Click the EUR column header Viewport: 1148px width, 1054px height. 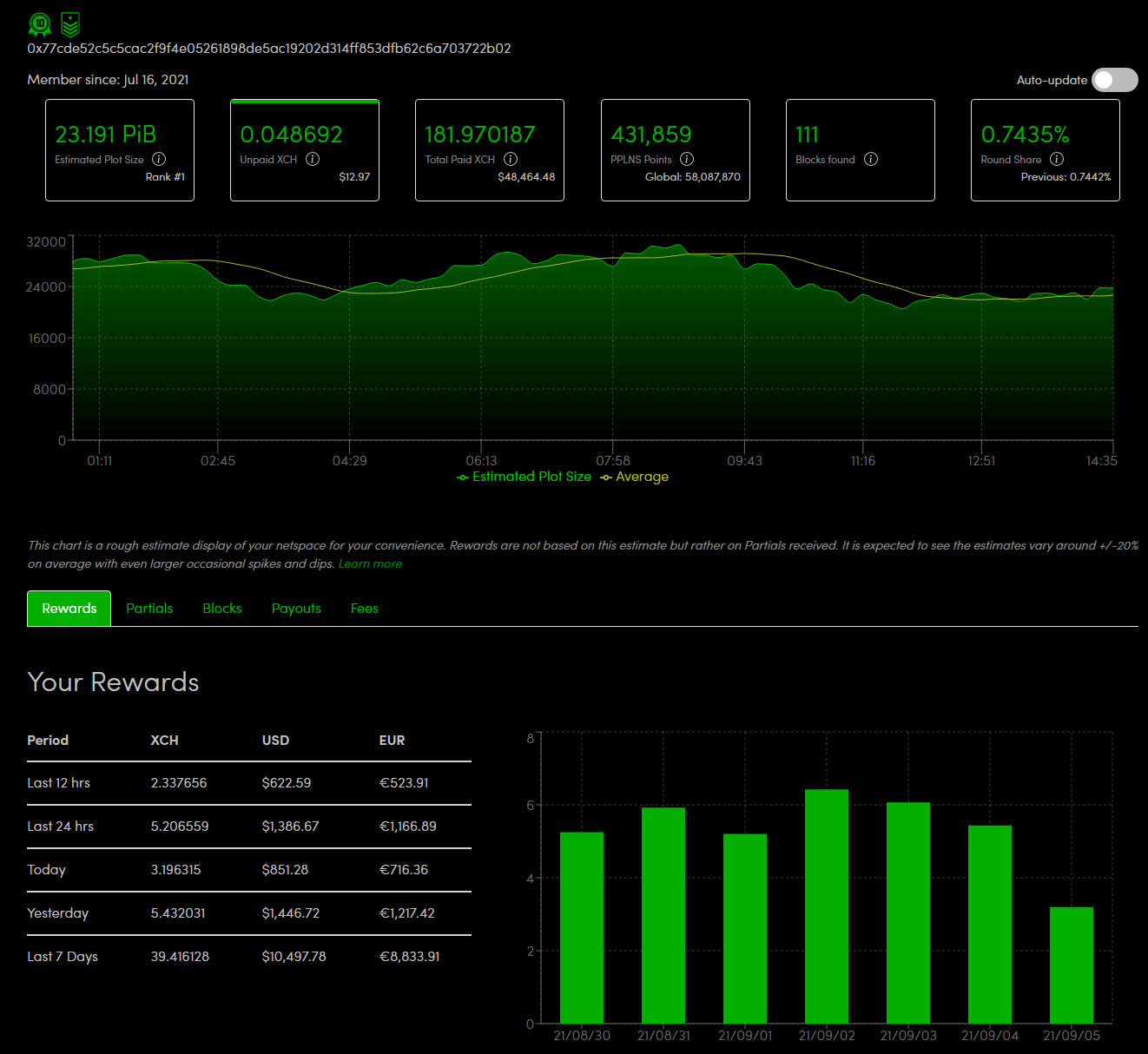(x=392, y=741)
